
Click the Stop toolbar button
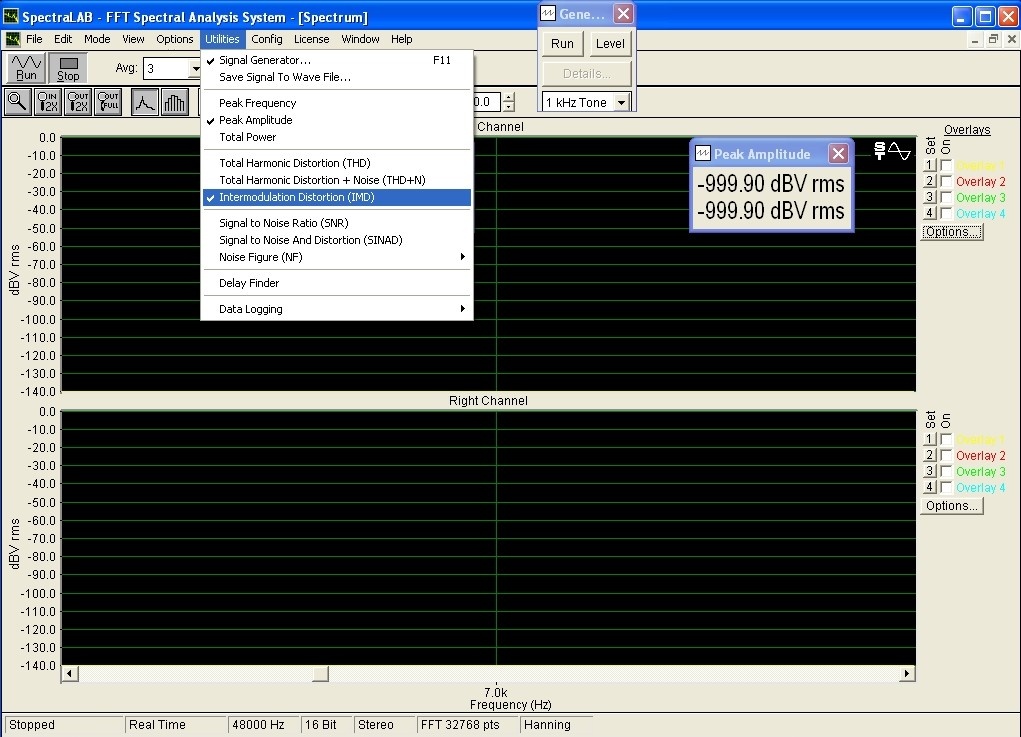(68, 68)
